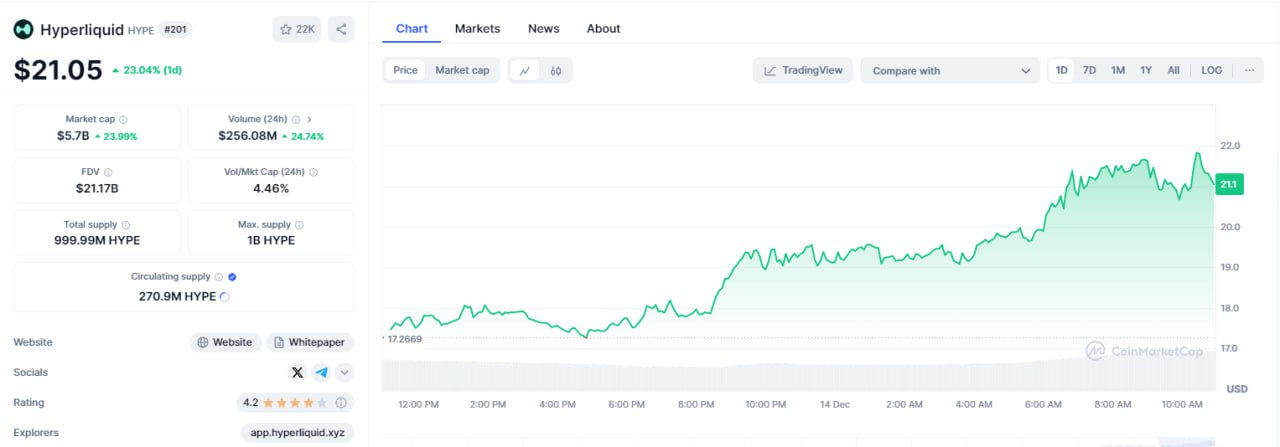Open the Markets tab

pos(477,28)
